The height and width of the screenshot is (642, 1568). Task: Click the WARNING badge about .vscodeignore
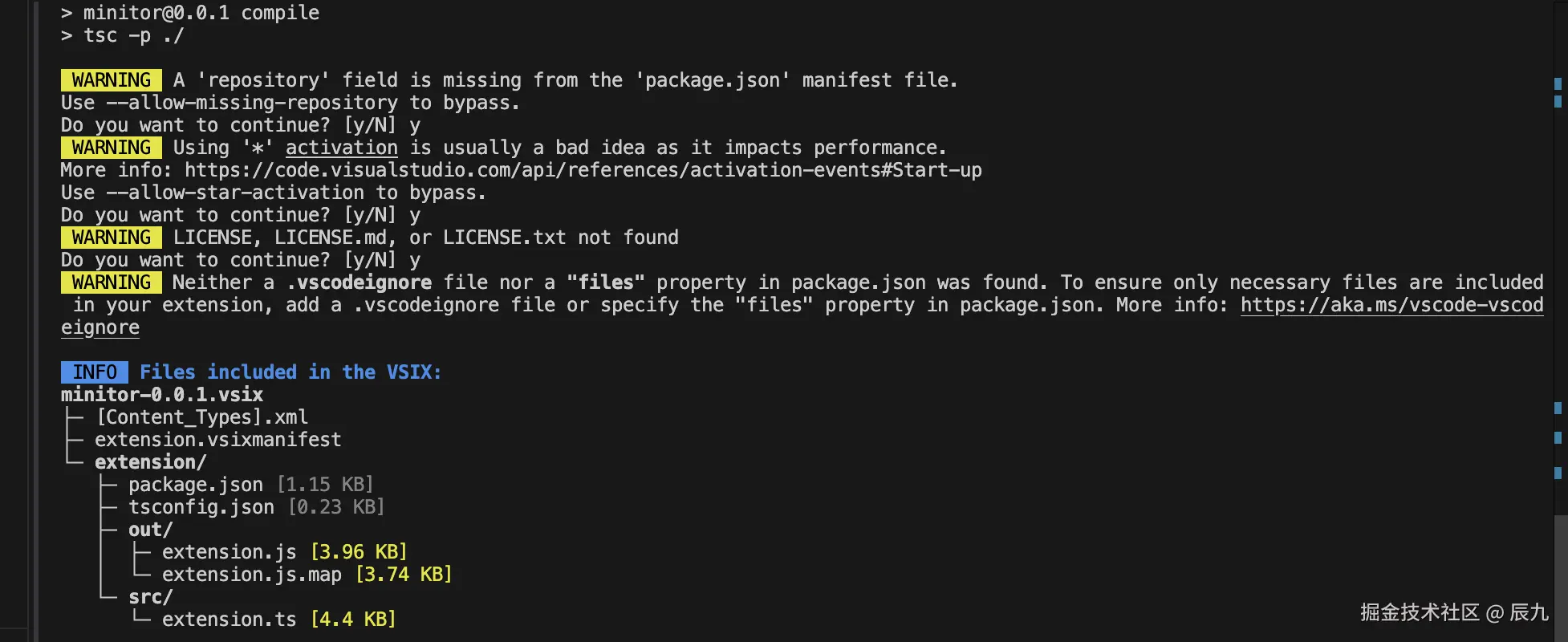[x=111, y=282]
